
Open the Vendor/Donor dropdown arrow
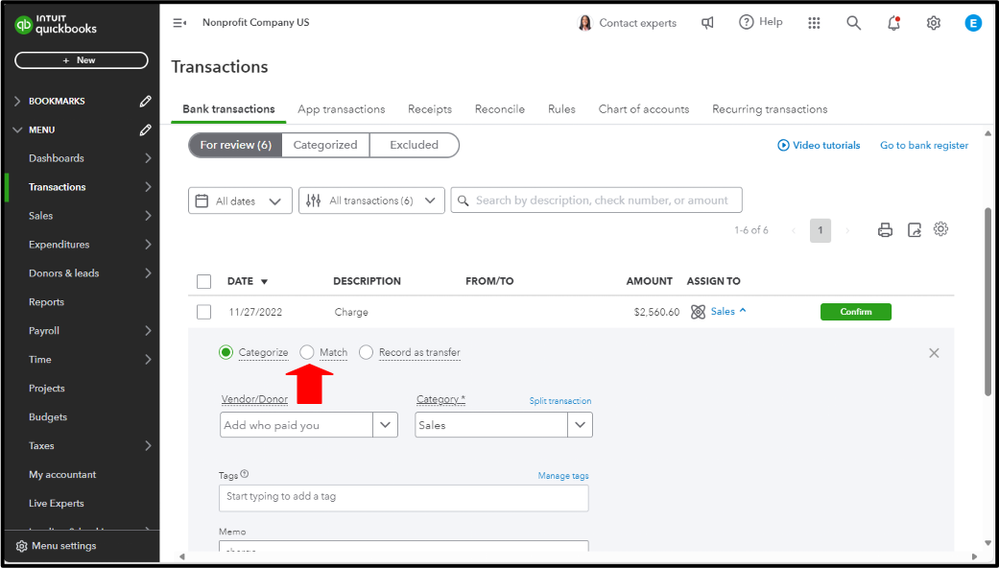coord(385,425)
